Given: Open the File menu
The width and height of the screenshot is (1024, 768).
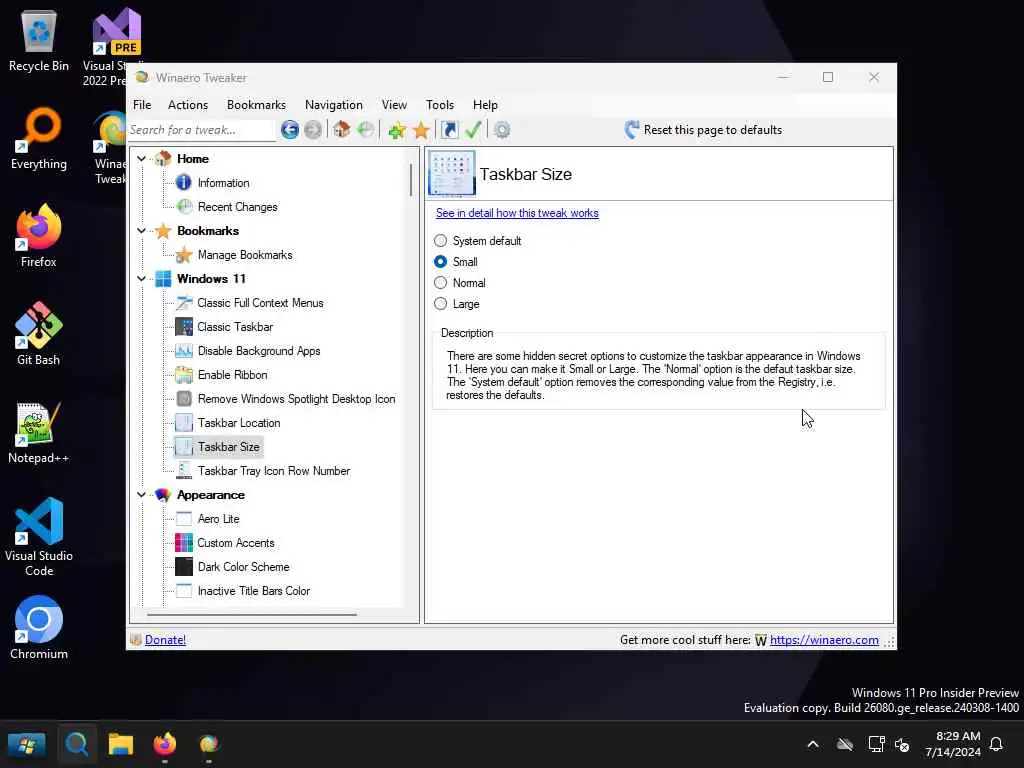Looking at the screenshot, I should (142, 105).
